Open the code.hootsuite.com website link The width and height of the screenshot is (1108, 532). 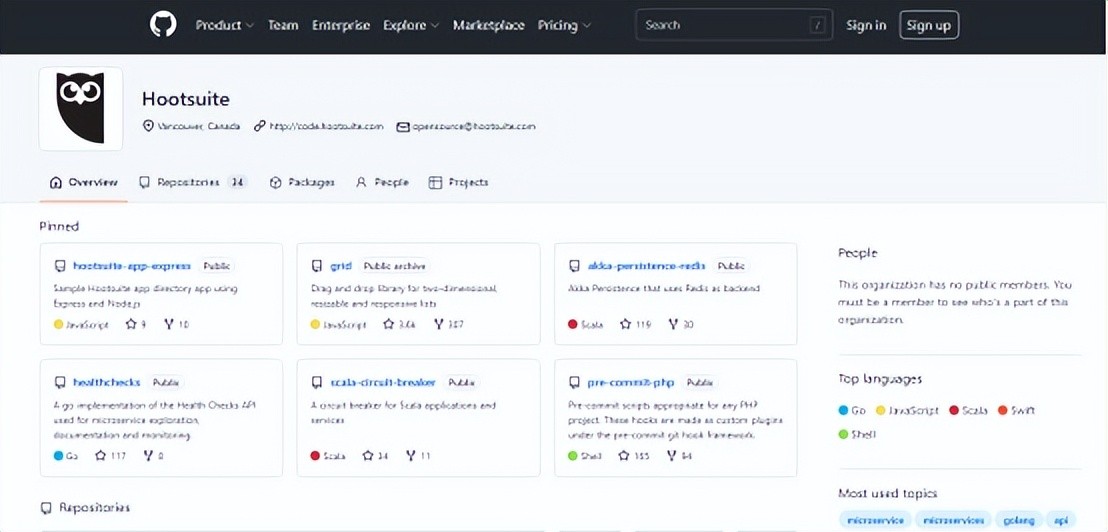pyautogui.click(x=326, y=127)
